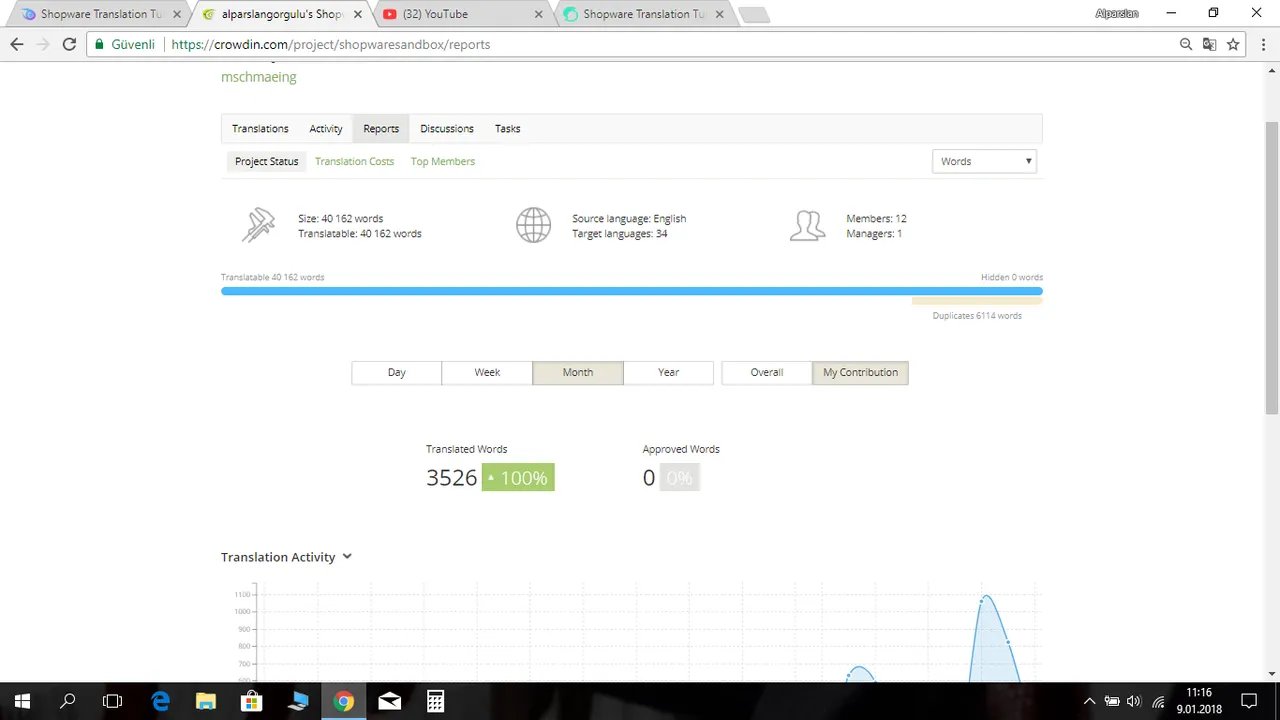Screen dimensions: 1280x720
Task: Click the Chrome profile name Alparslan
Action: [1117, 14]
